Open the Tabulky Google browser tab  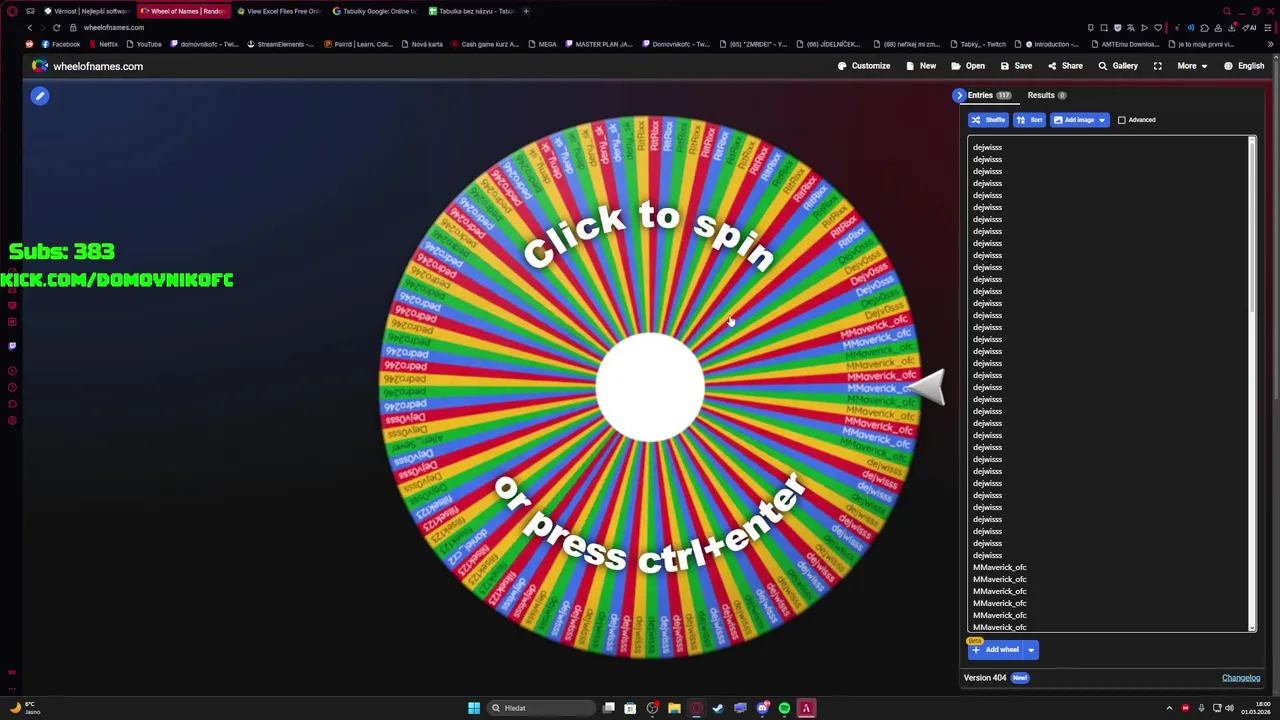373,11
